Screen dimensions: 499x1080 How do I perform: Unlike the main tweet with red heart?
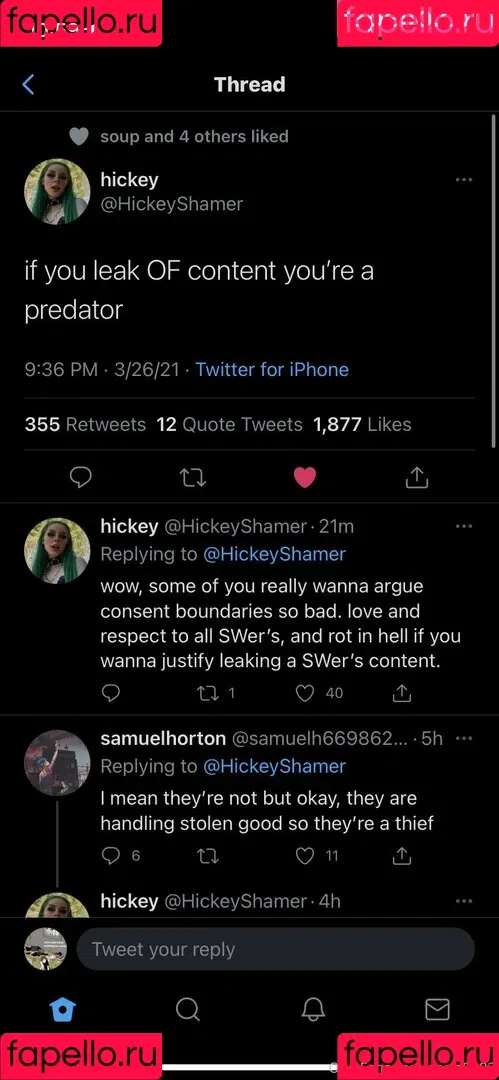pos(305,477)
